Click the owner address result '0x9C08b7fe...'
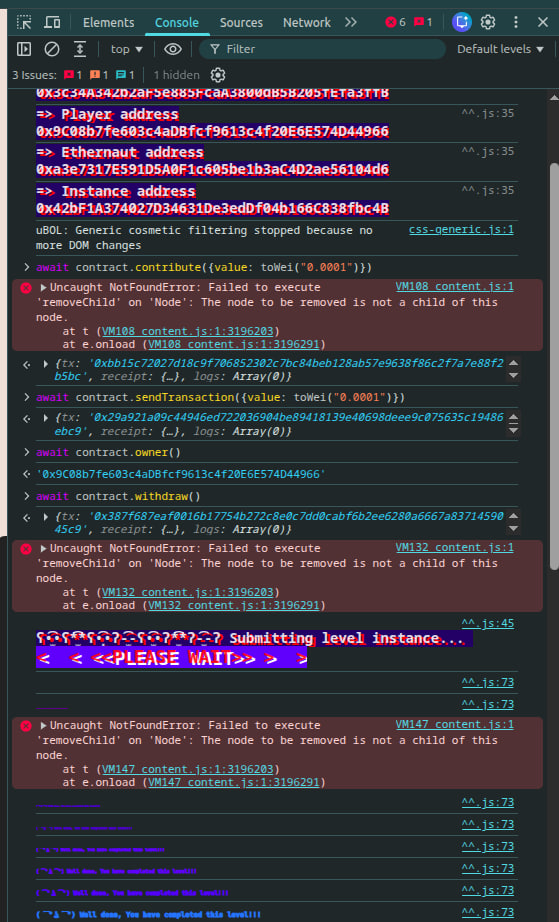The image size is (559, 922). tap(181, 474)
